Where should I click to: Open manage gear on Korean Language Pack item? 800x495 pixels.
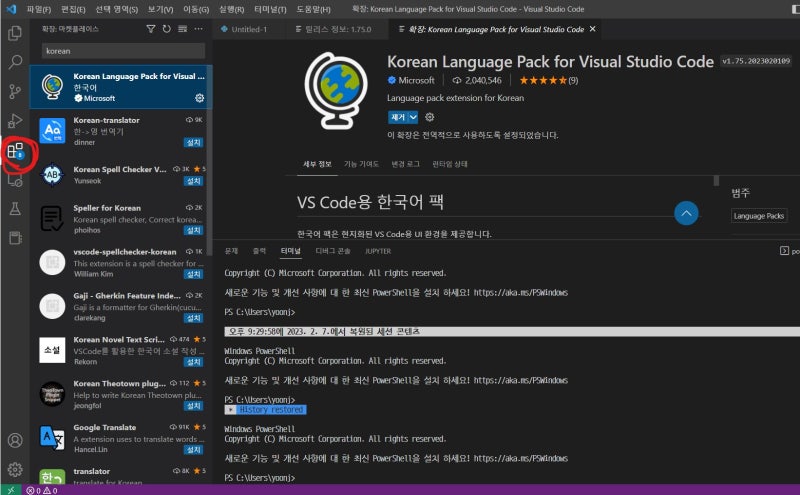pos(200,98)
